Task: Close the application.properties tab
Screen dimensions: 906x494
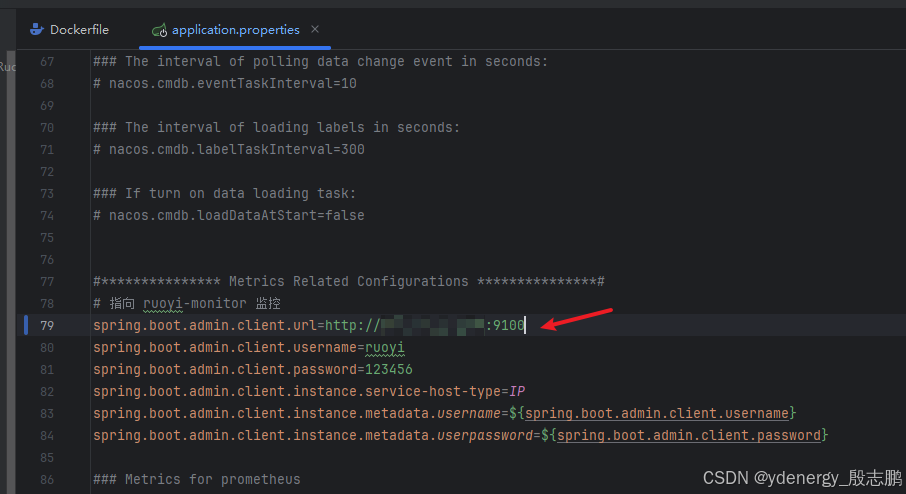Action: (315, 30)
